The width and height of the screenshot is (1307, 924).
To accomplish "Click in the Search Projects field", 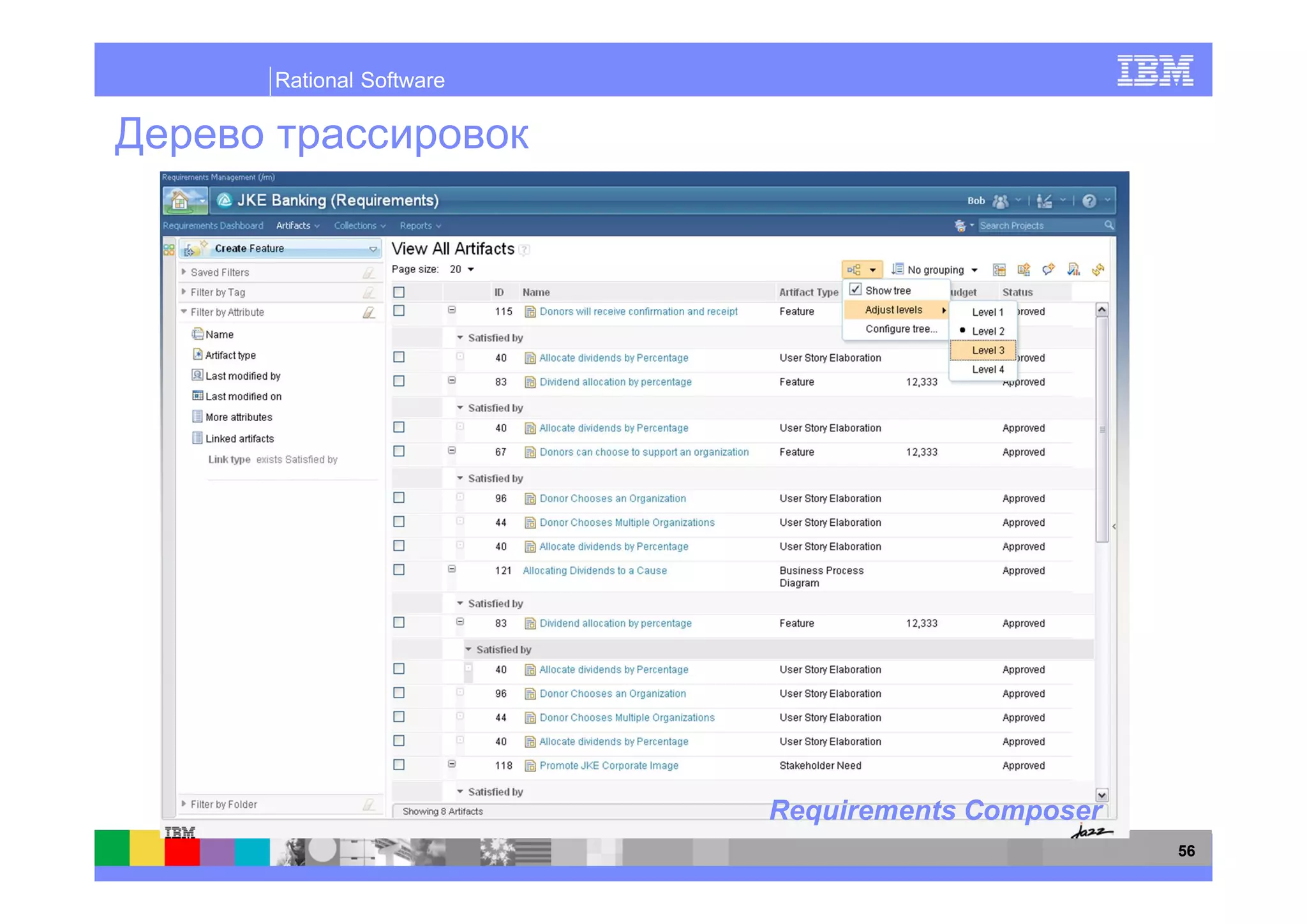I will tap(1041, 226).
